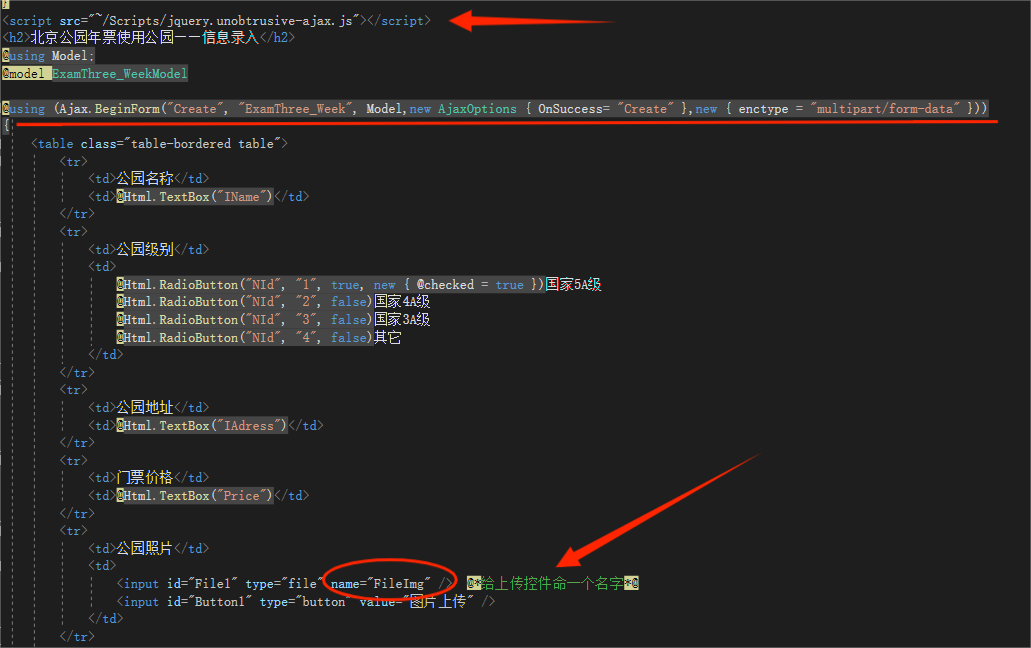The image size is (1031, 648).
Task: Click the id="File1" attribute
Action: click(x=203, y=584)
